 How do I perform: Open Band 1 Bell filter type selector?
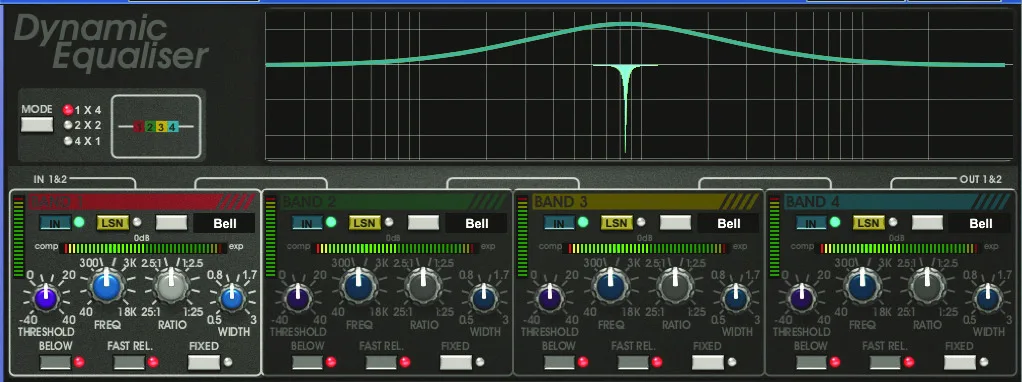[x=224, y=224]
